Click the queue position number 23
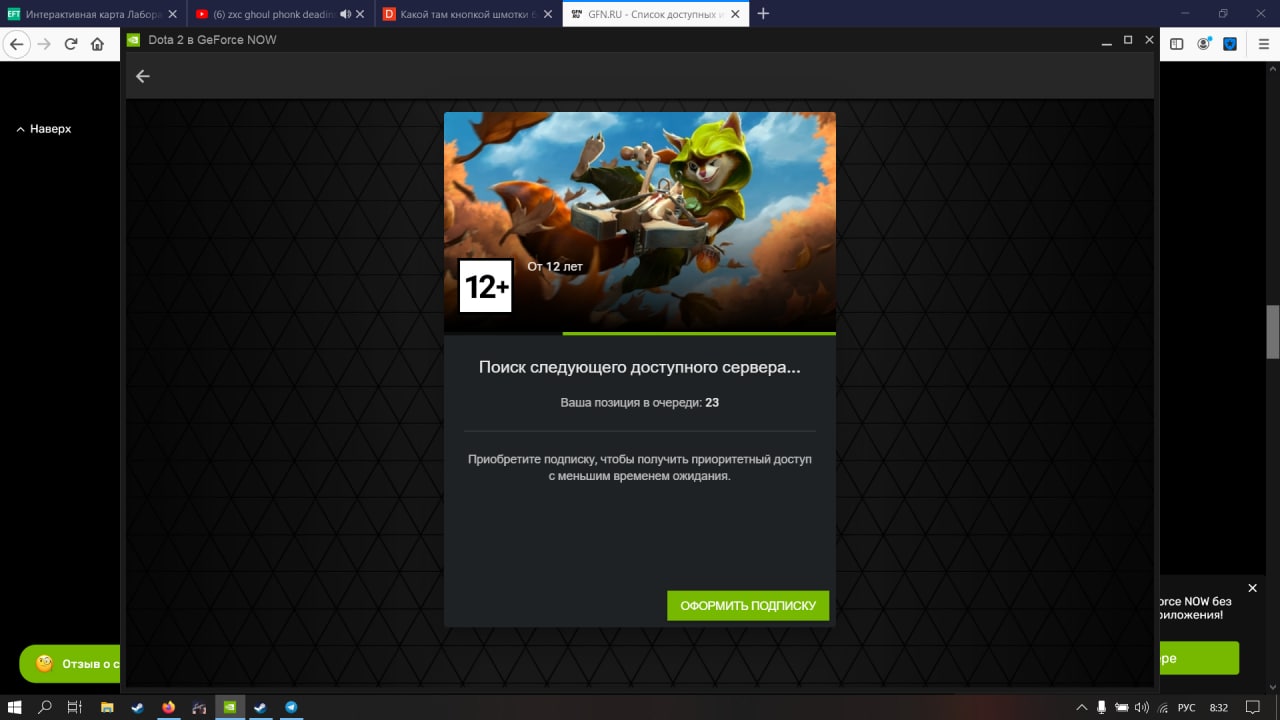1280x720 pixels. click(712, 403)
